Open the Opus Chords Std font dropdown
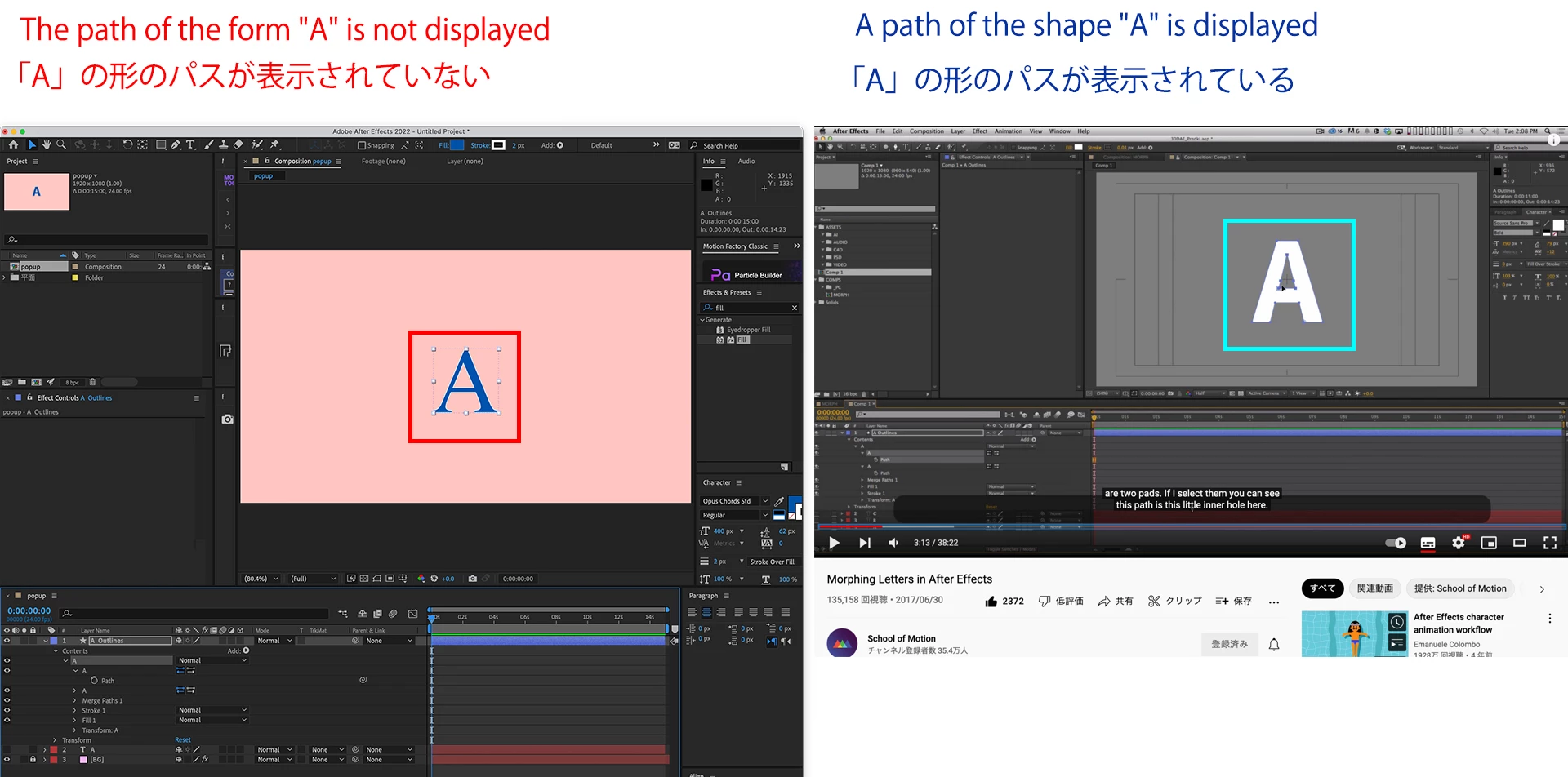This screenshot has height=777, width=1568. pyautogui.click(x=735, y=501)
